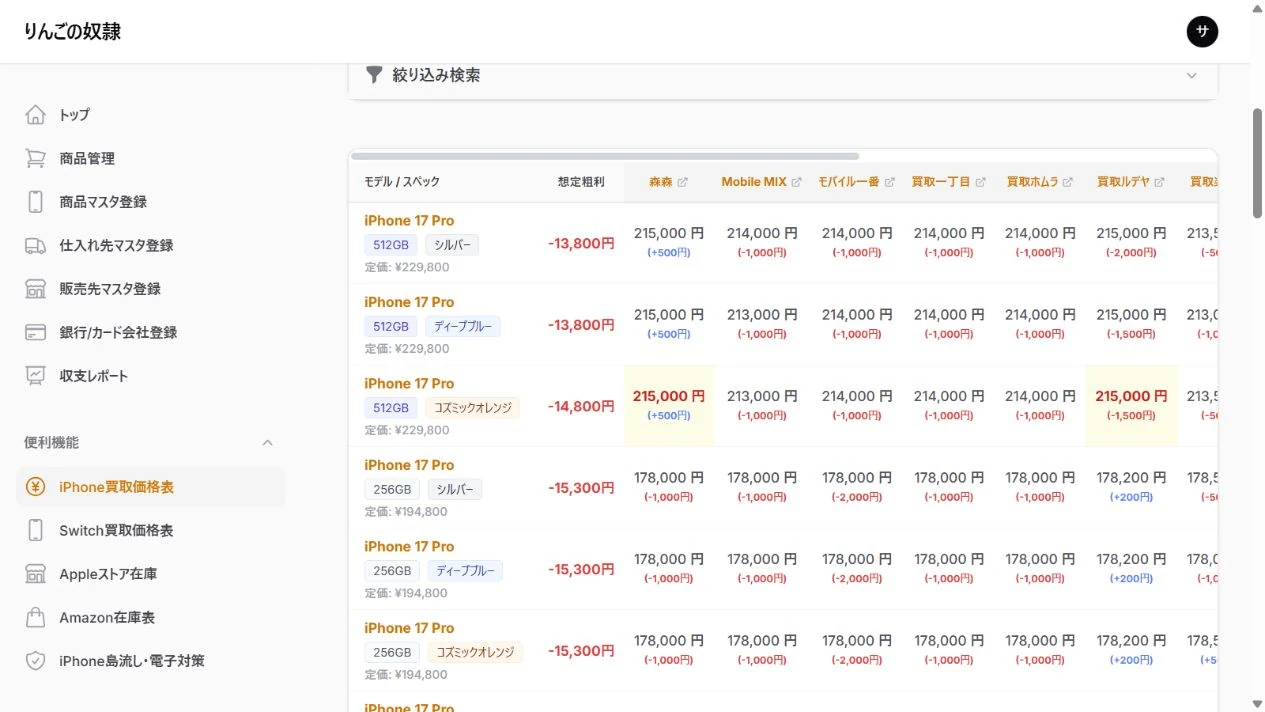Click 買取ルデヤ 178,200 円 in 256GB シルバー row
The height and width of the screenshot is (712, 1265).
[x=1131, y=478]
